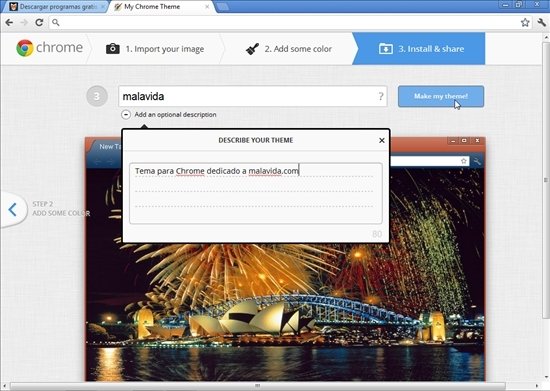The height and width of the screenshot is (391, 550).
Task: Click the horizontal scrollbar thumb
Action: coord(258,386)
